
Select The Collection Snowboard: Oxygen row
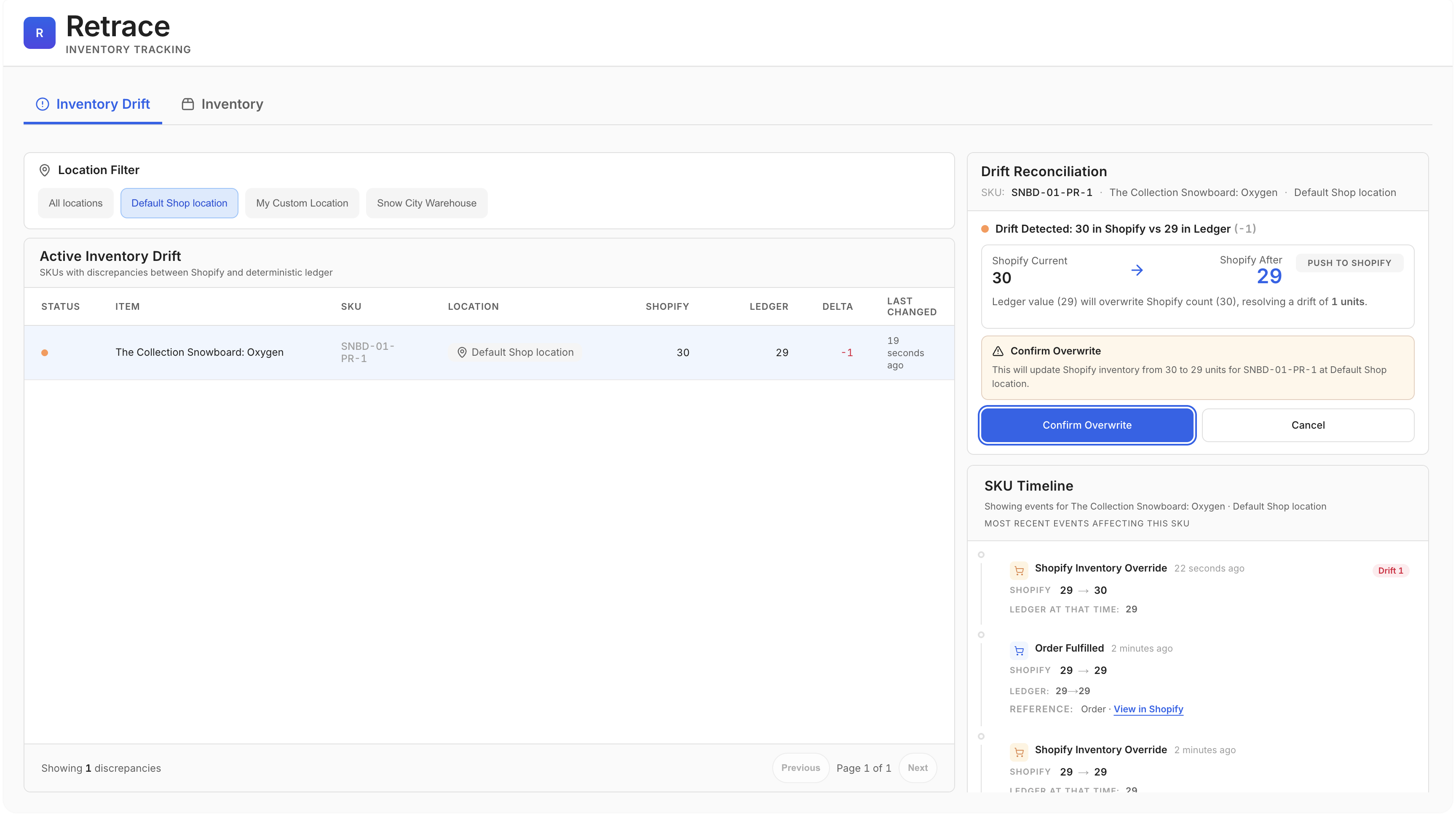(489, 353)
